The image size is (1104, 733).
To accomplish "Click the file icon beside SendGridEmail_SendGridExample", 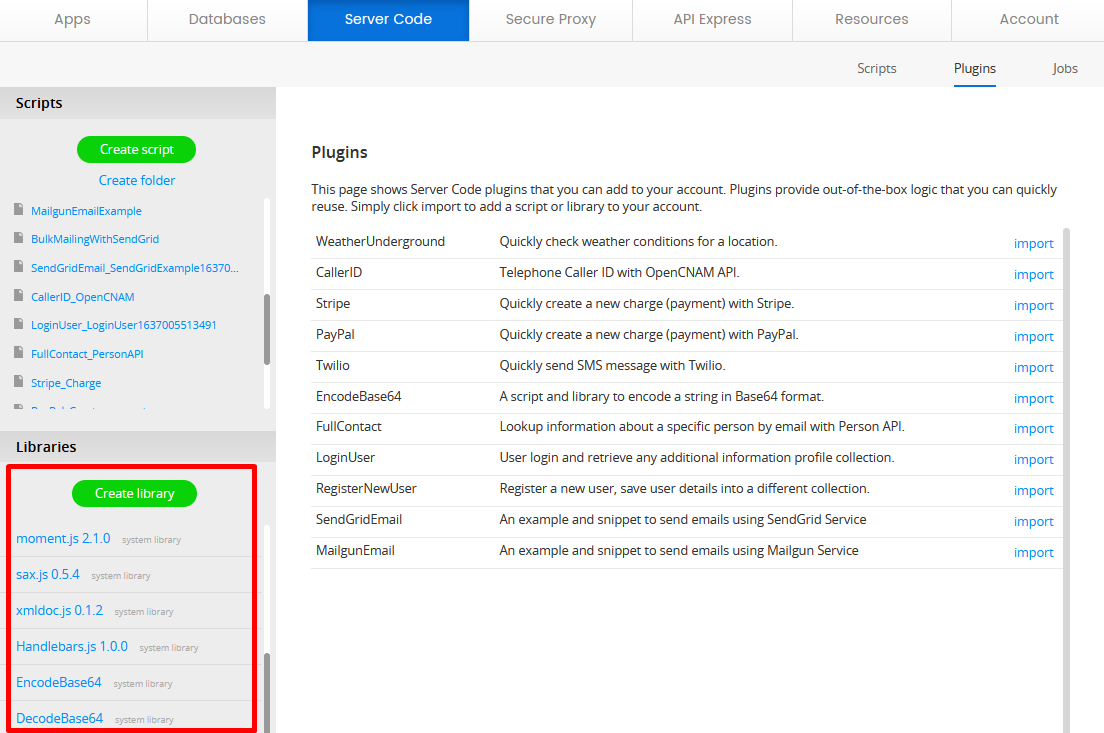I will point(18,266).
